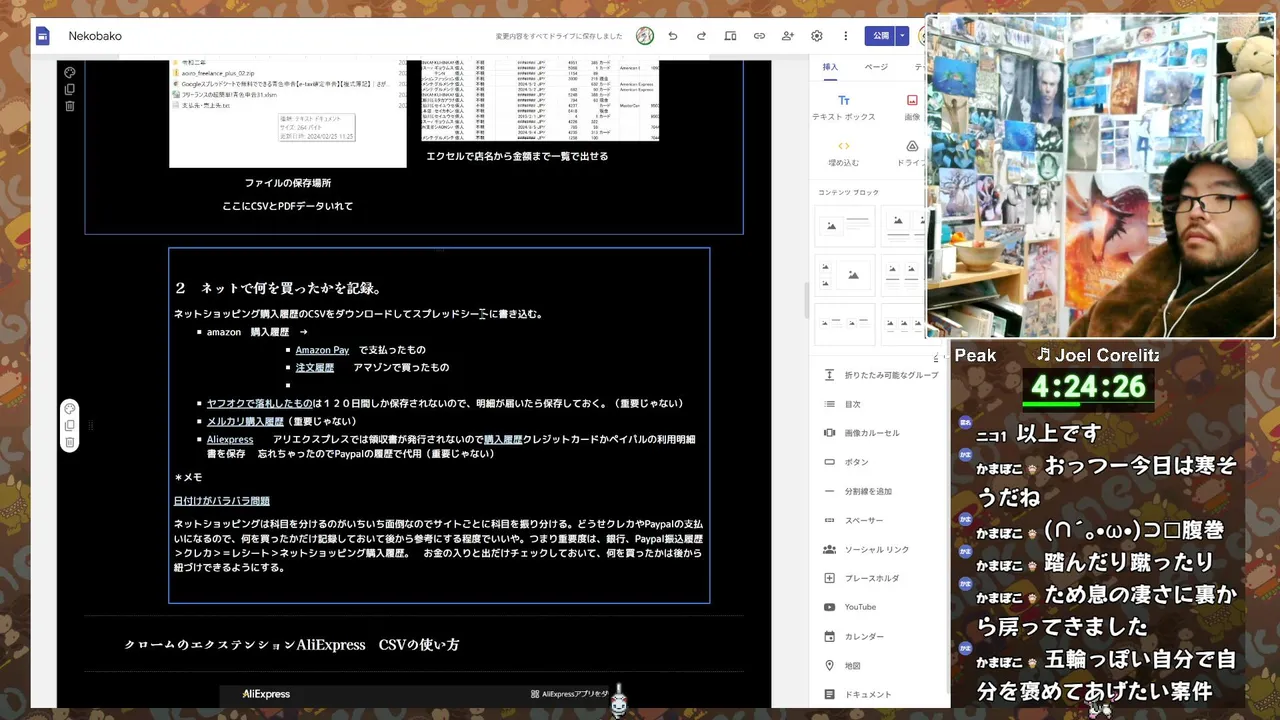Click the heading ２ ネットで何を買ったかを記録。
This screenshot has width=1280, height=720.
(277, 288)
